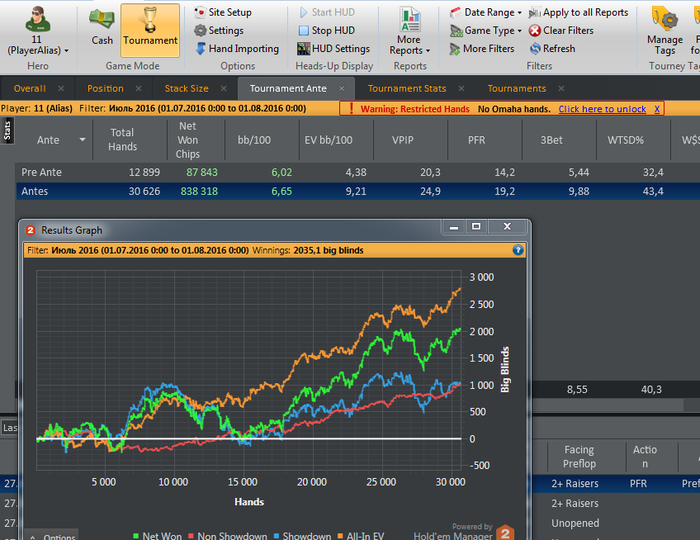700x540 pixels.
Task: Click the 40,3 value in summary row
Action: [x=651, y=390]
